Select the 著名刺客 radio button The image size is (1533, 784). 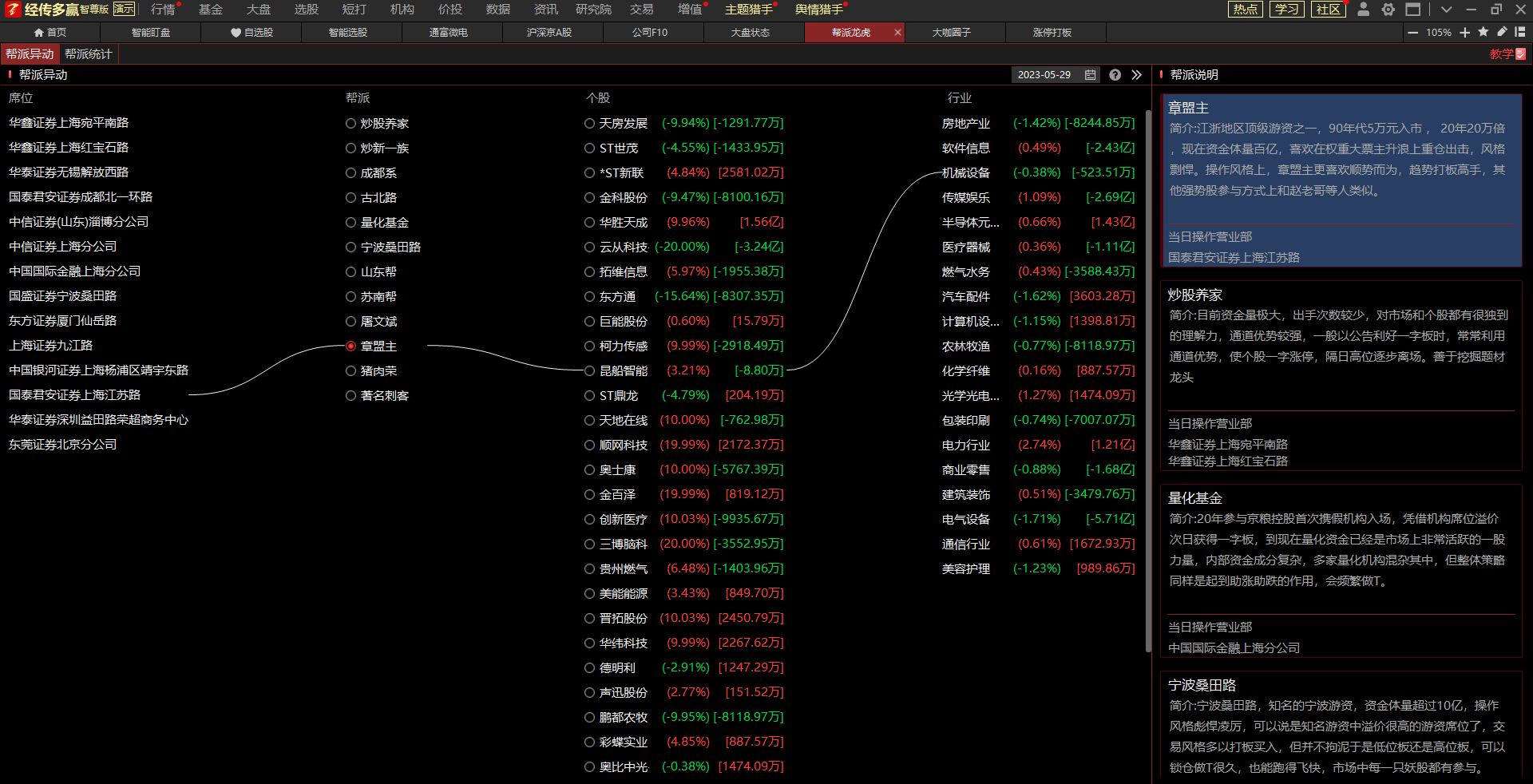click(x=351, y=396)
